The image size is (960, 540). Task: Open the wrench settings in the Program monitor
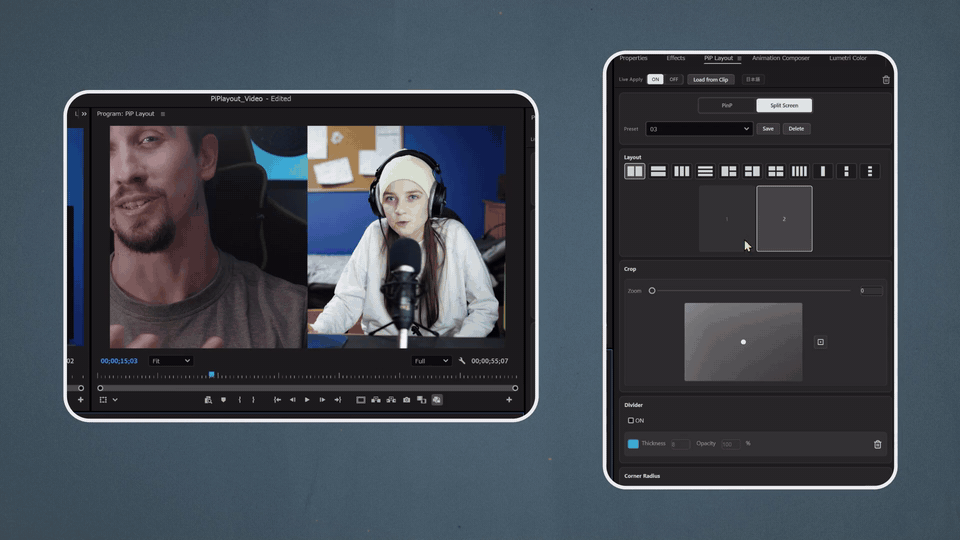(462, 361)
